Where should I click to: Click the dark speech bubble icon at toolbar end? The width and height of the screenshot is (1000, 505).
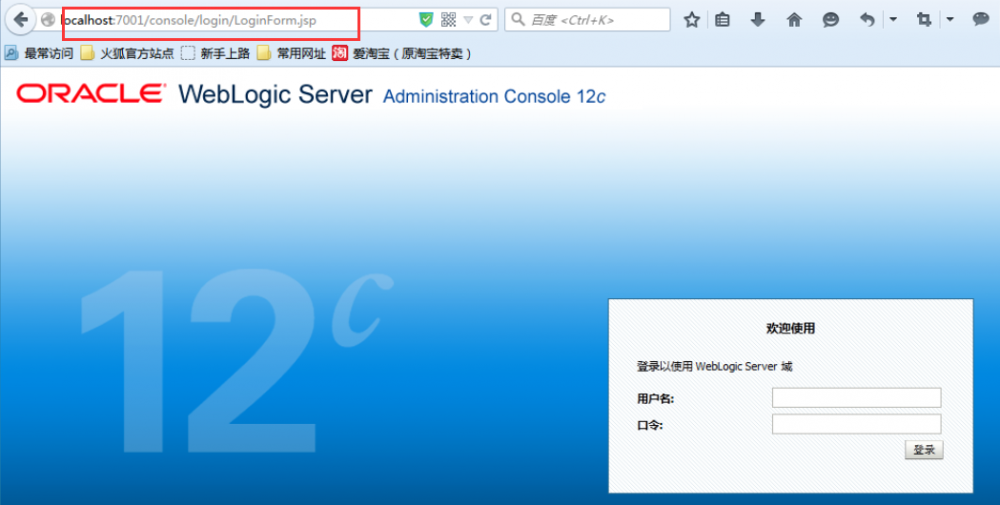[980, 19]
